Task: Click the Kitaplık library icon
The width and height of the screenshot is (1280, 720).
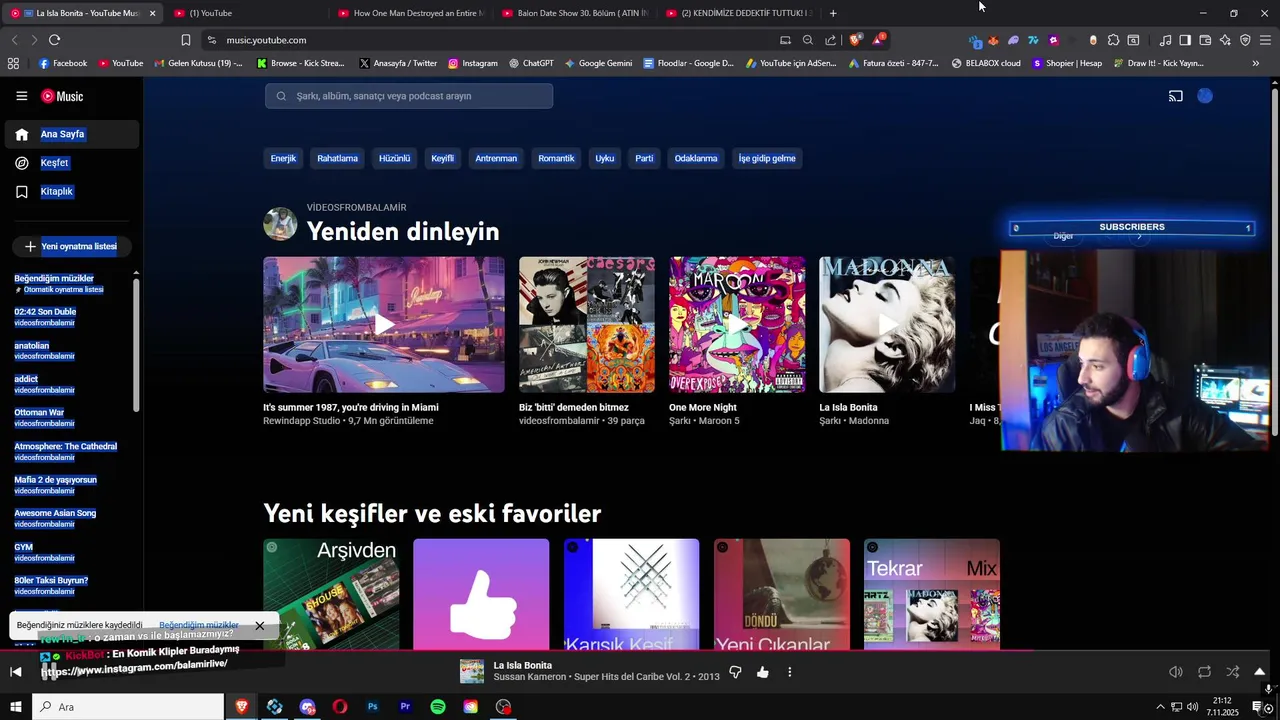Action: tap(21, 192)
